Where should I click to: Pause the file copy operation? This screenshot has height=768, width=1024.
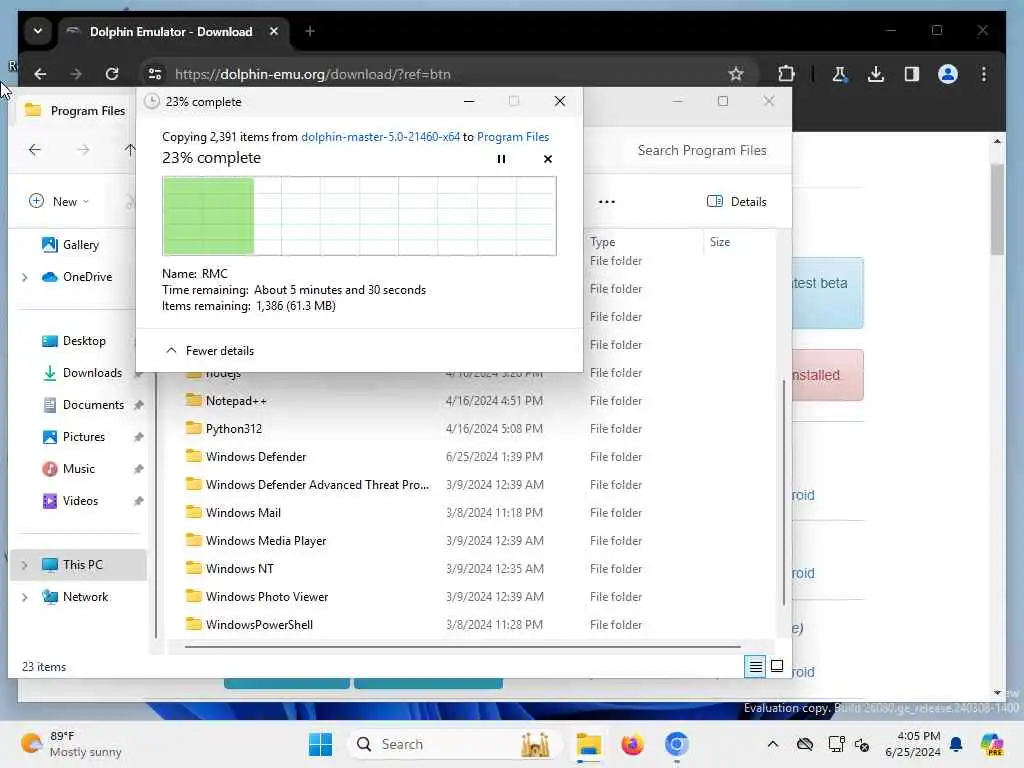coord(501,159)
